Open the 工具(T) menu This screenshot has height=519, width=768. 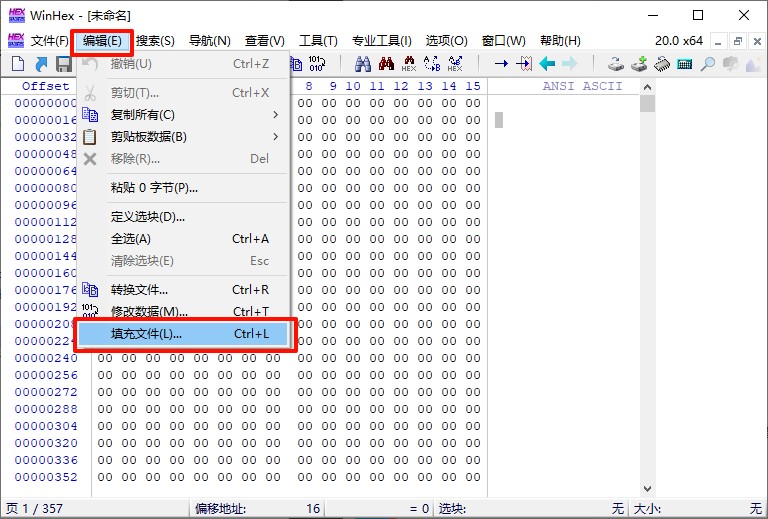[318, 41]
